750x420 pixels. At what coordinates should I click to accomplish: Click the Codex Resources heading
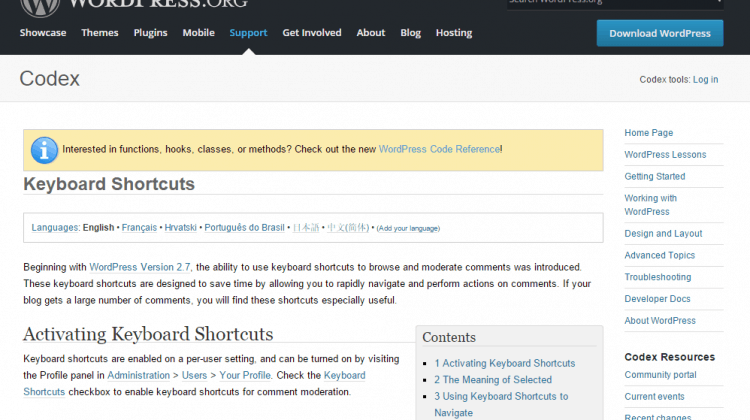669,357
